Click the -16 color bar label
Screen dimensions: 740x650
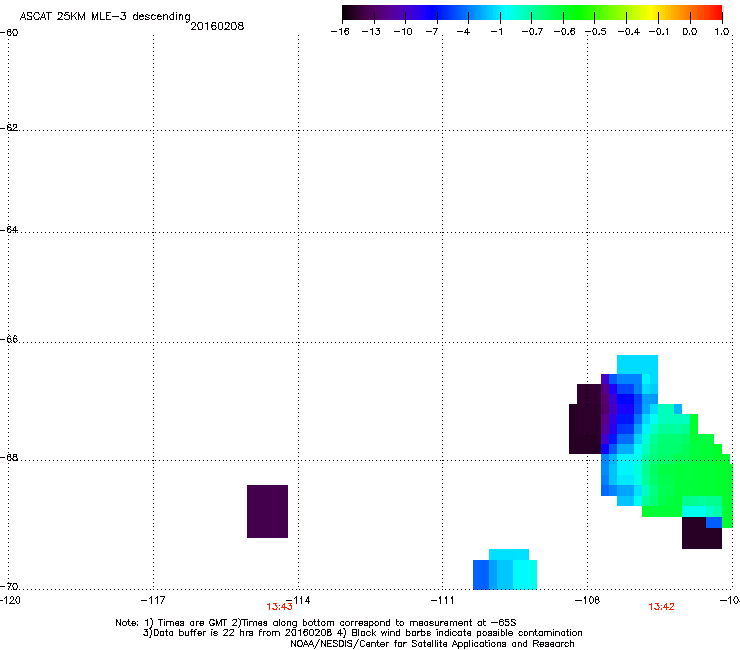(x=340, y=32)
